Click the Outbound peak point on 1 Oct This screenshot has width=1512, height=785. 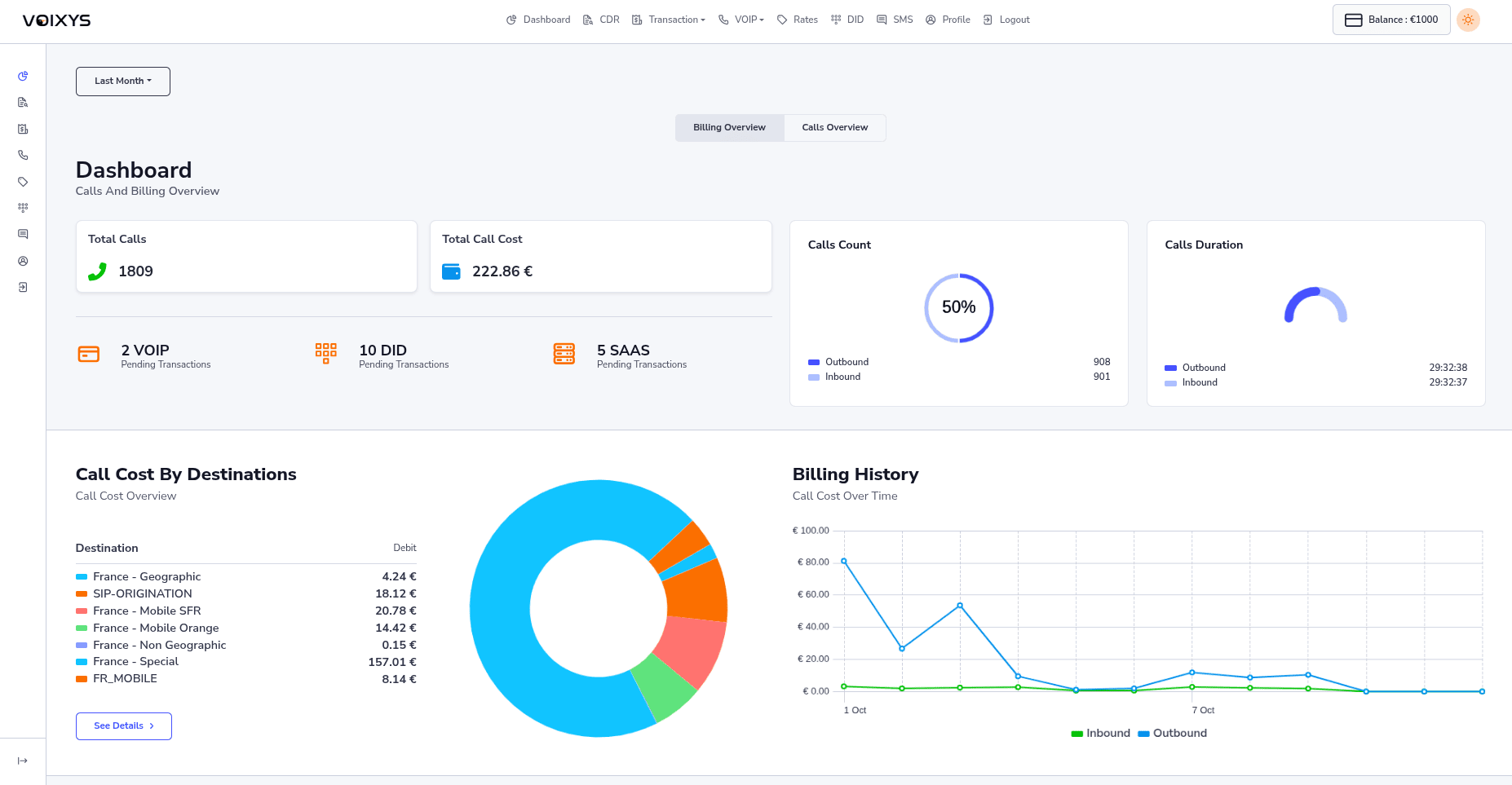(x=844, y=562)
